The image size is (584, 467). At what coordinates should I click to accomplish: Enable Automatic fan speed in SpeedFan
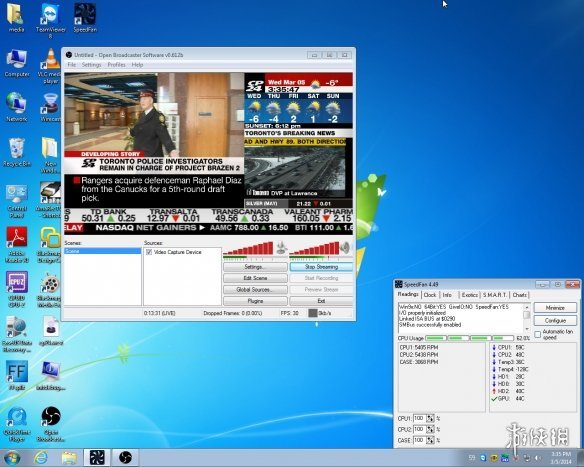tap(537, 334)
